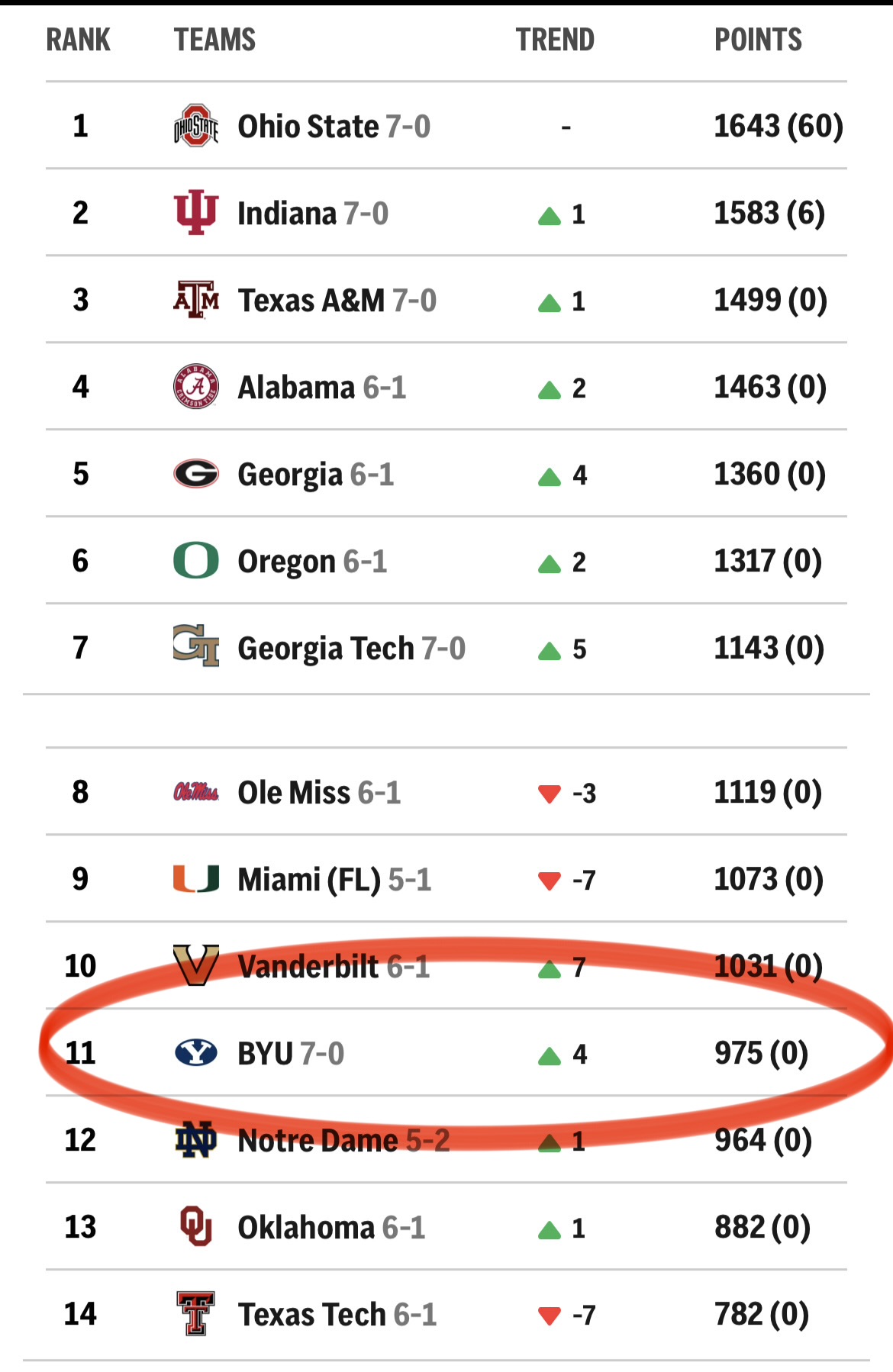Image resolution: width=893 pixels, height=1372 pixels.
Task: Click the Georgia Tech GT logo
Action: pos(196,646)
